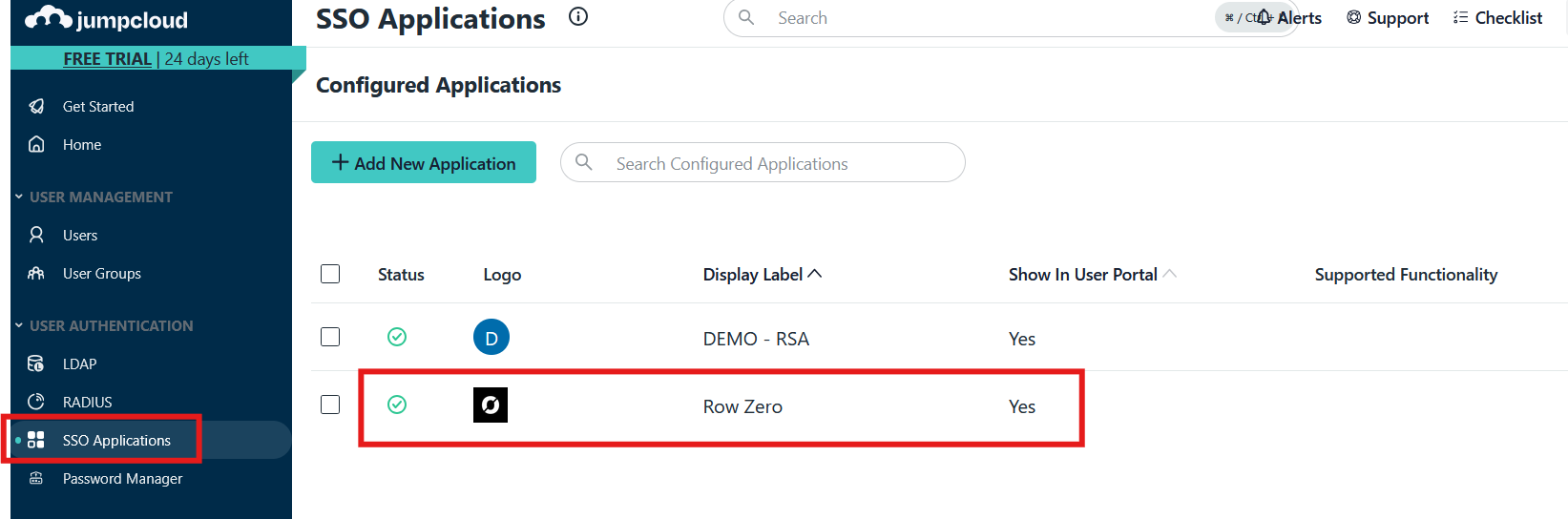Click the Get Started rocket icon
This screenshot has width=1568, height=519.
(x=36, y=106)
